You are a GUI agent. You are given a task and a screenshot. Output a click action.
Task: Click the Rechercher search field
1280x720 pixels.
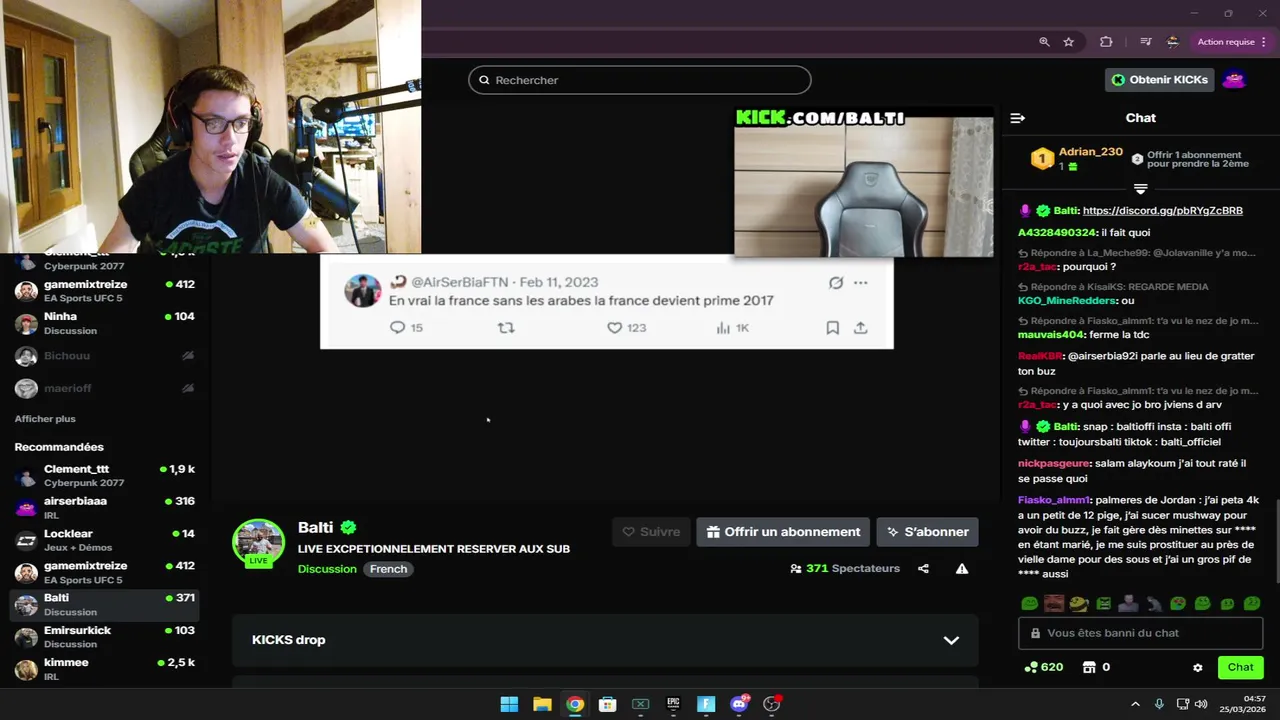(x=640, y=80)
